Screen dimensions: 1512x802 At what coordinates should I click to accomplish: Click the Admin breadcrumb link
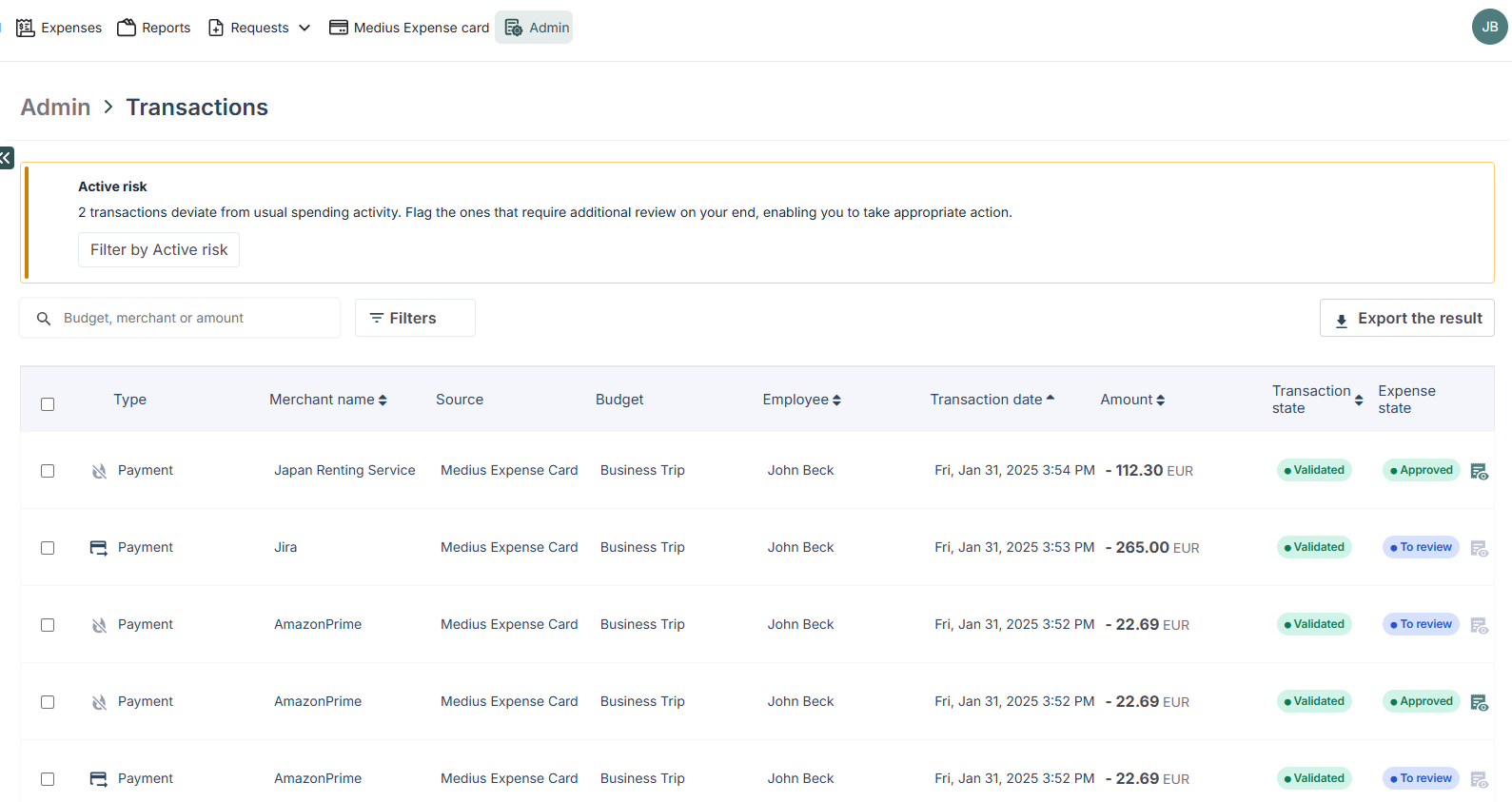[56, 108]
